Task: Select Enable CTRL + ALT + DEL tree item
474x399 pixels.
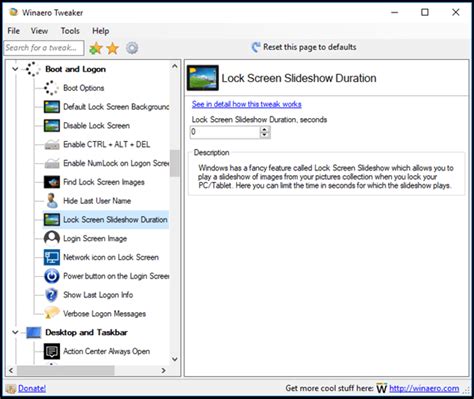Action: 107,145
